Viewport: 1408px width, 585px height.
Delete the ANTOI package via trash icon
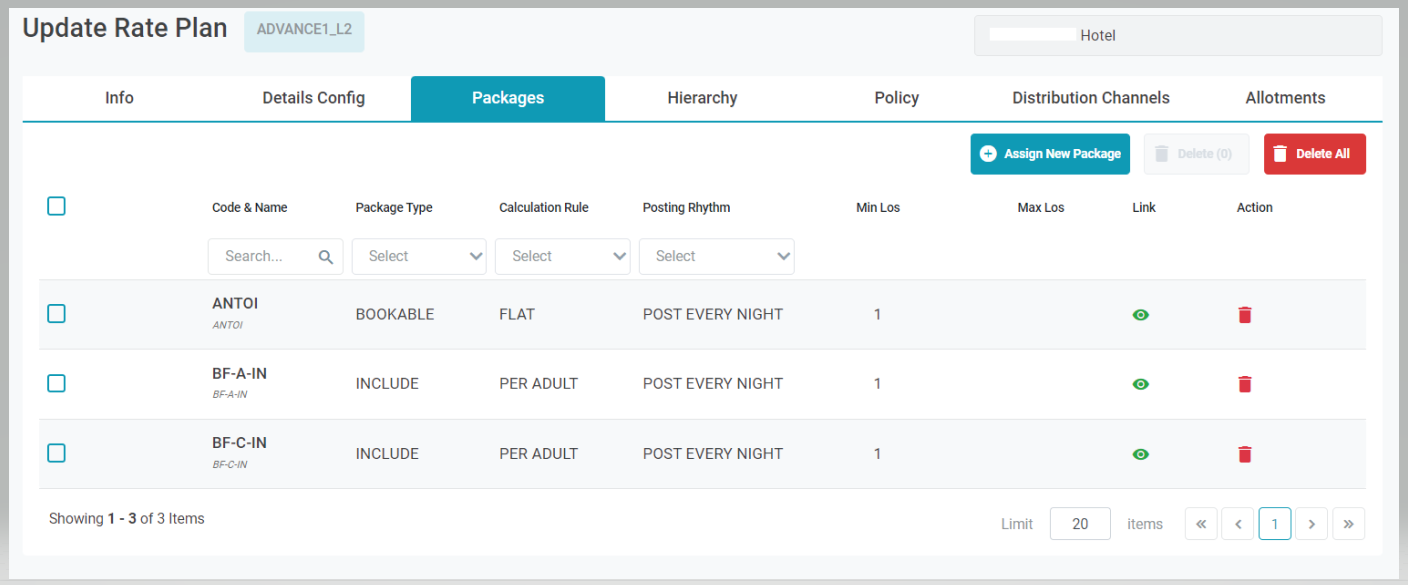[1245, 315]
